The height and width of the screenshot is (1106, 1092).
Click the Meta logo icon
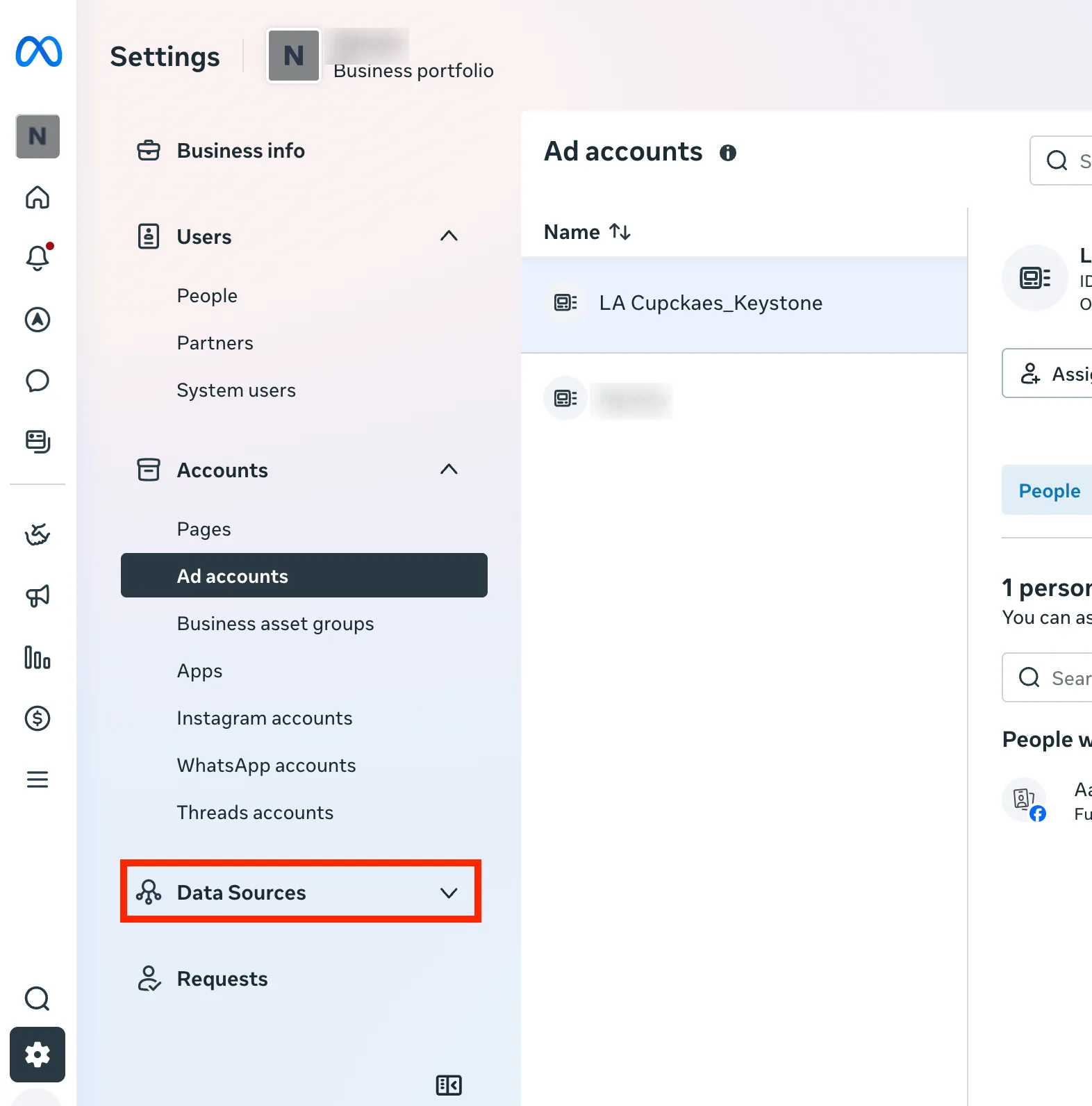point(38,52)
